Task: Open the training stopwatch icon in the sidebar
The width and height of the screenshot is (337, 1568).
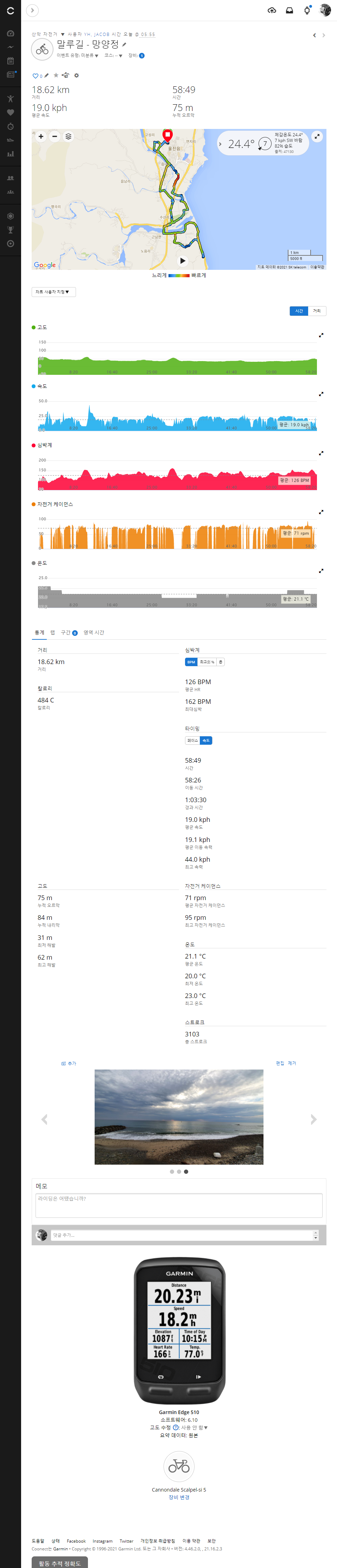Action: click(x=10, y=126)
